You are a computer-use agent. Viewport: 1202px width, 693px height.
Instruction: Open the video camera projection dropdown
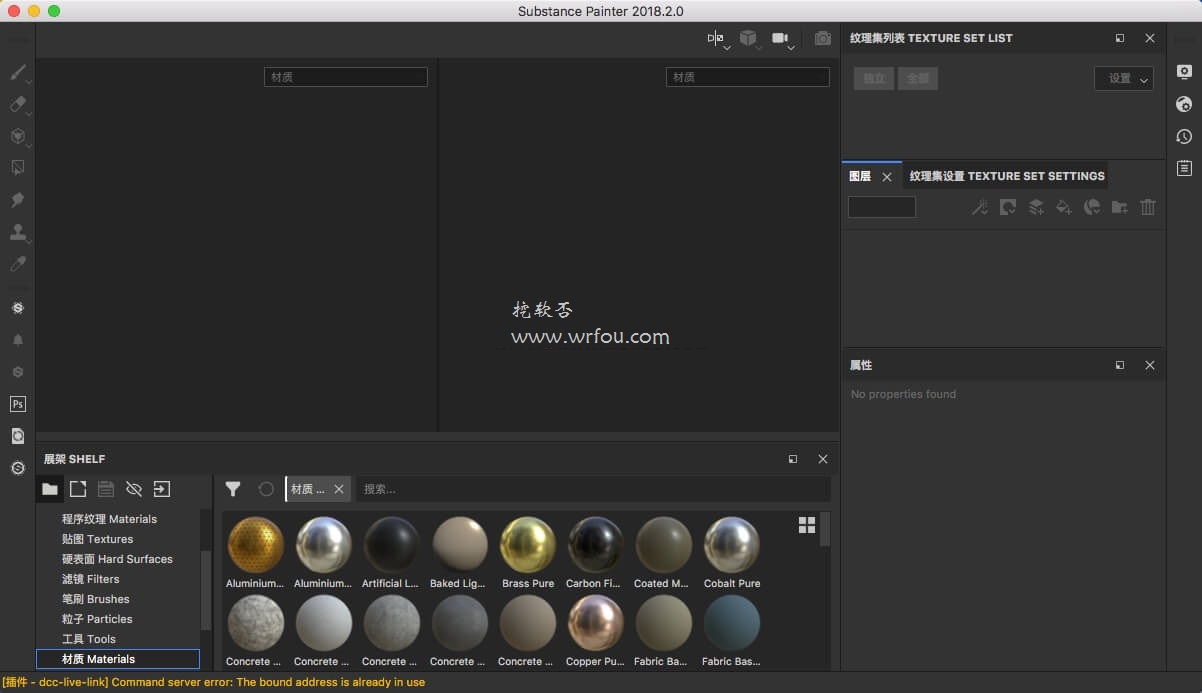782,38
